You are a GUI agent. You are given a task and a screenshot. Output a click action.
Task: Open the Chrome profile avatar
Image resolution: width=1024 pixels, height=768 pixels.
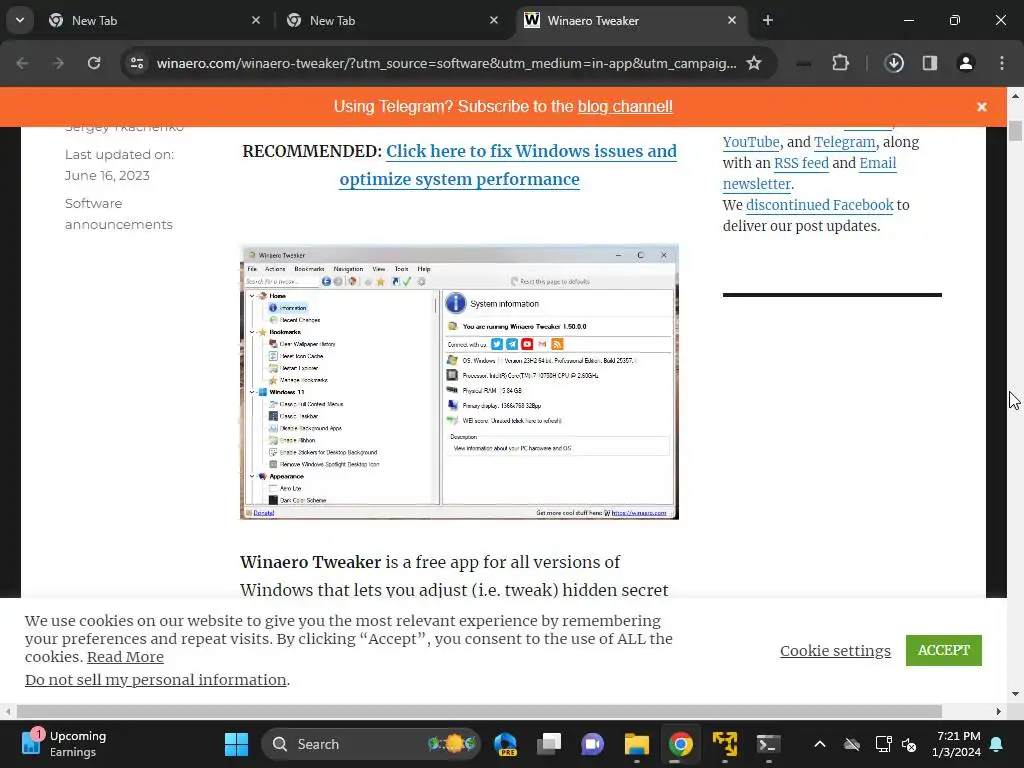point(966,63)
